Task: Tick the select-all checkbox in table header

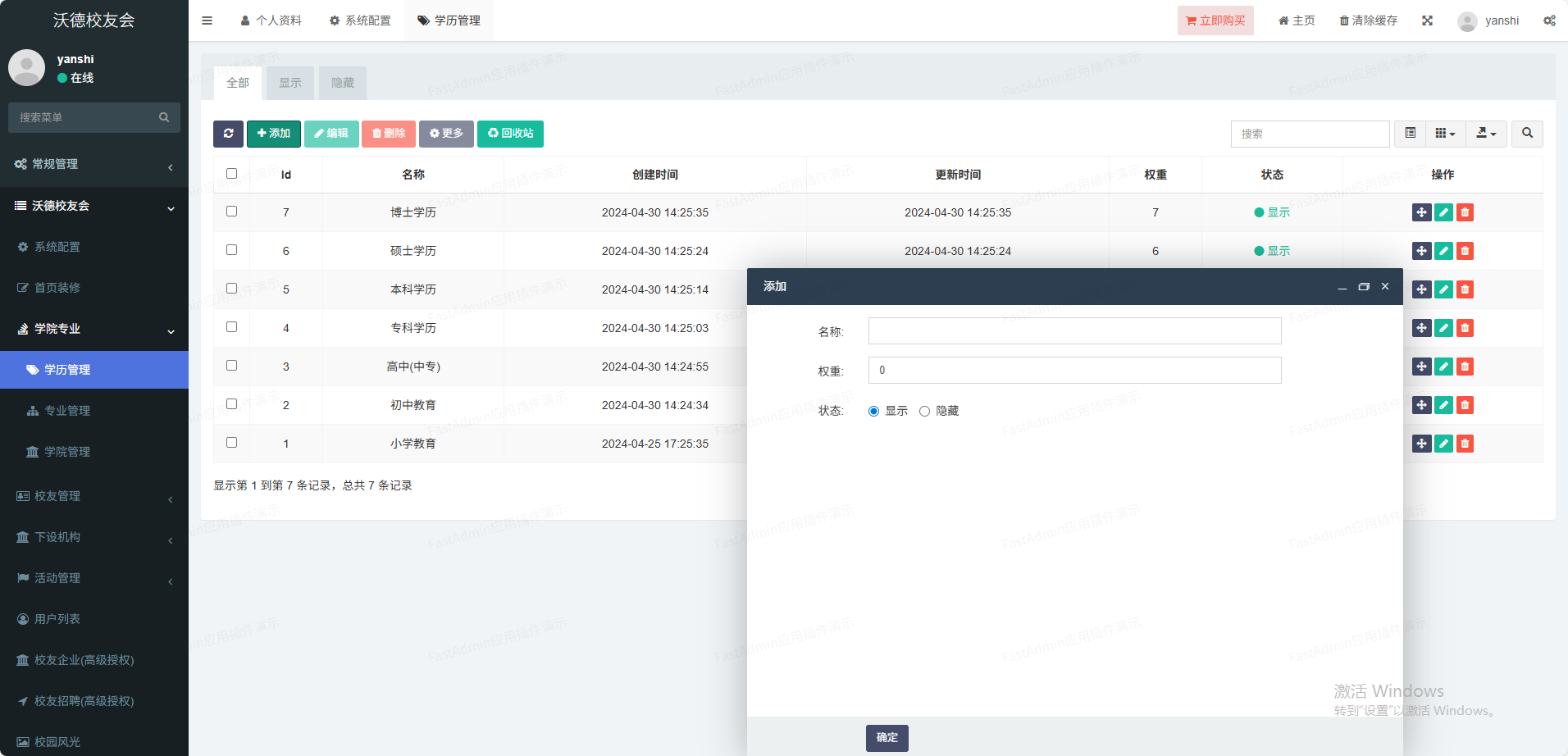Action: 231,174
